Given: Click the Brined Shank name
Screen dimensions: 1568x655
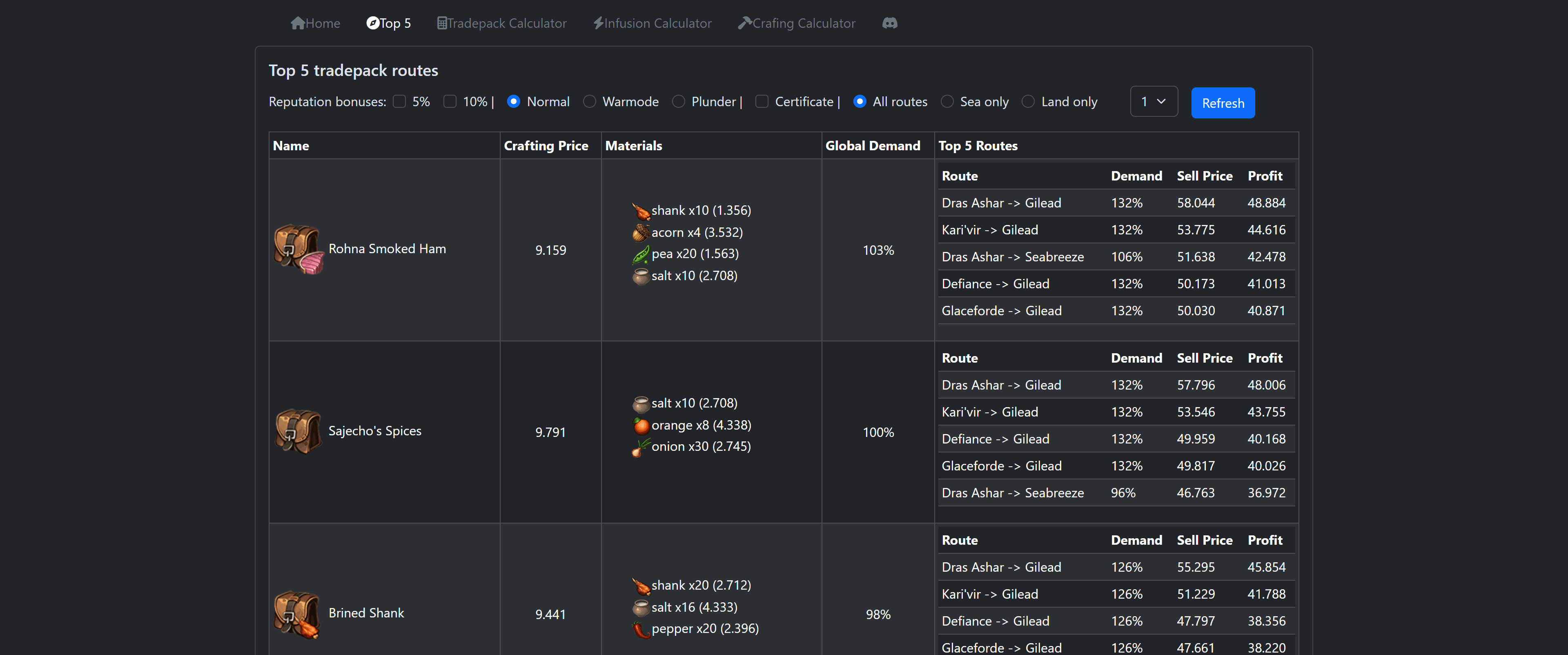Looking at the screenshot, I should coord(366,613).
